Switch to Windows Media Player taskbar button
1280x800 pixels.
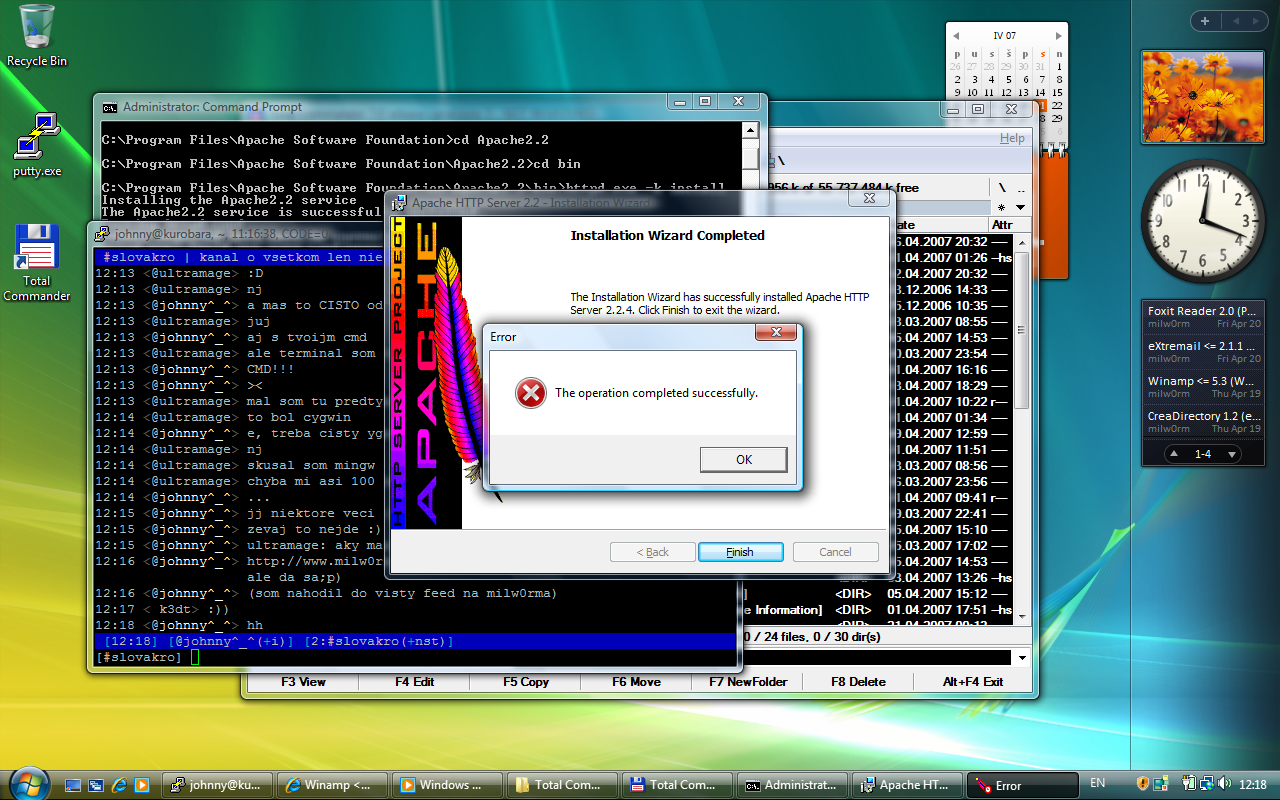click(447, 785)
